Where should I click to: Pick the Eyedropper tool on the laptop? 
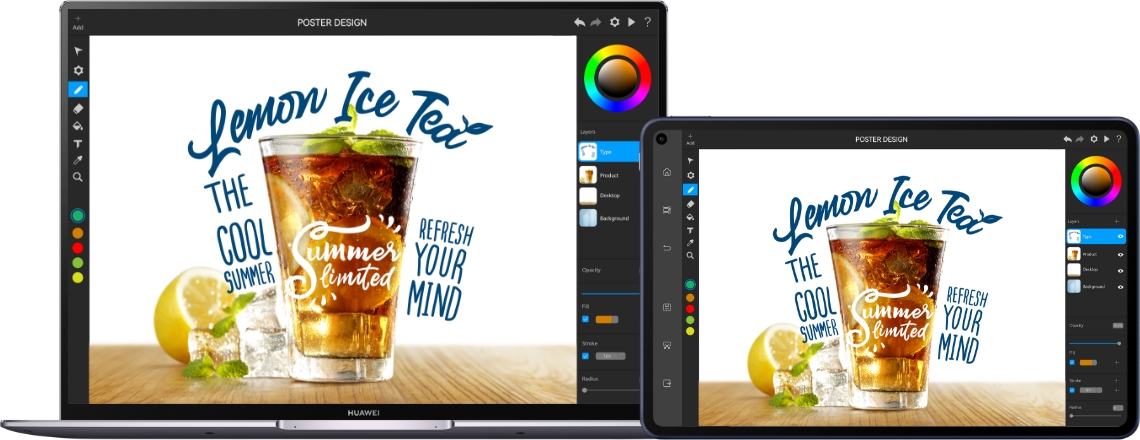point(78,160)
